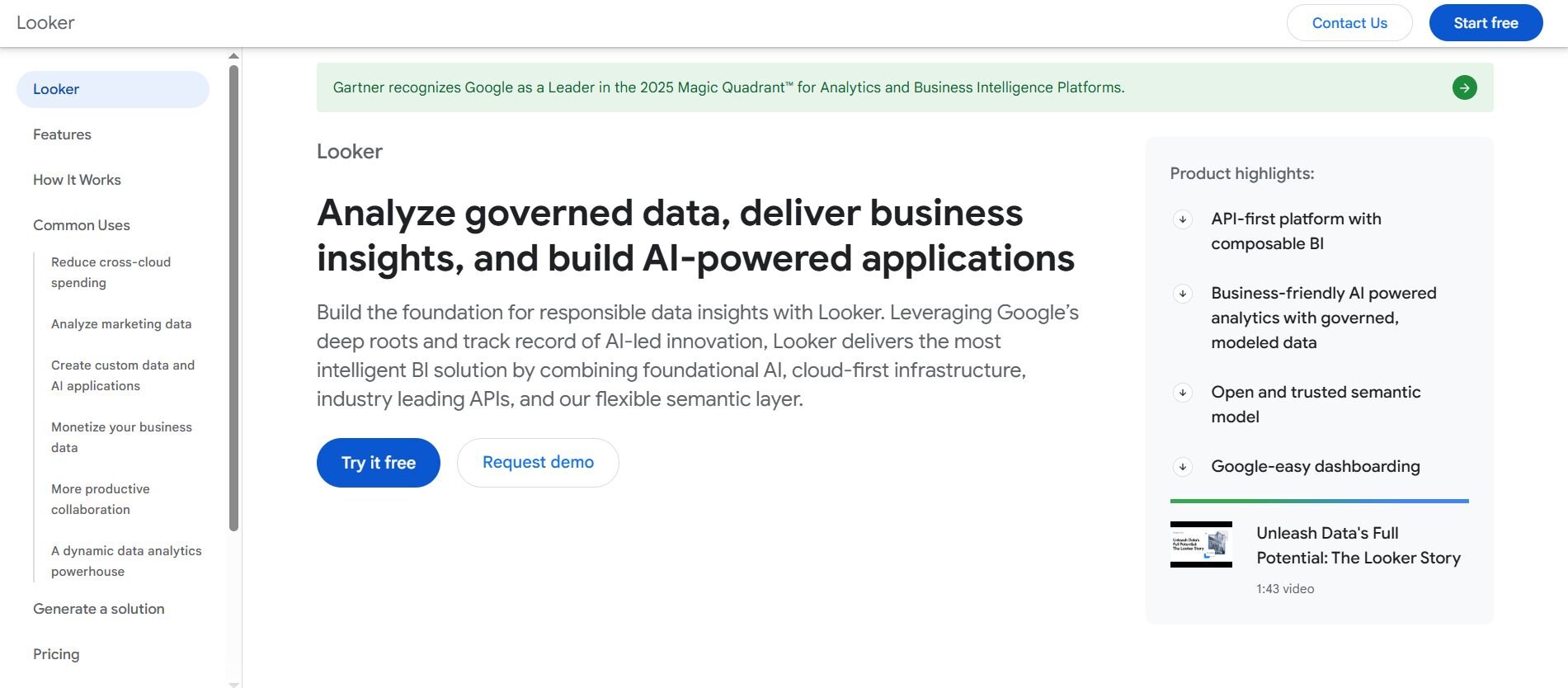The image size is (1568, 688).
Task: Click the Contact Us button
Action: [1349, 23]
